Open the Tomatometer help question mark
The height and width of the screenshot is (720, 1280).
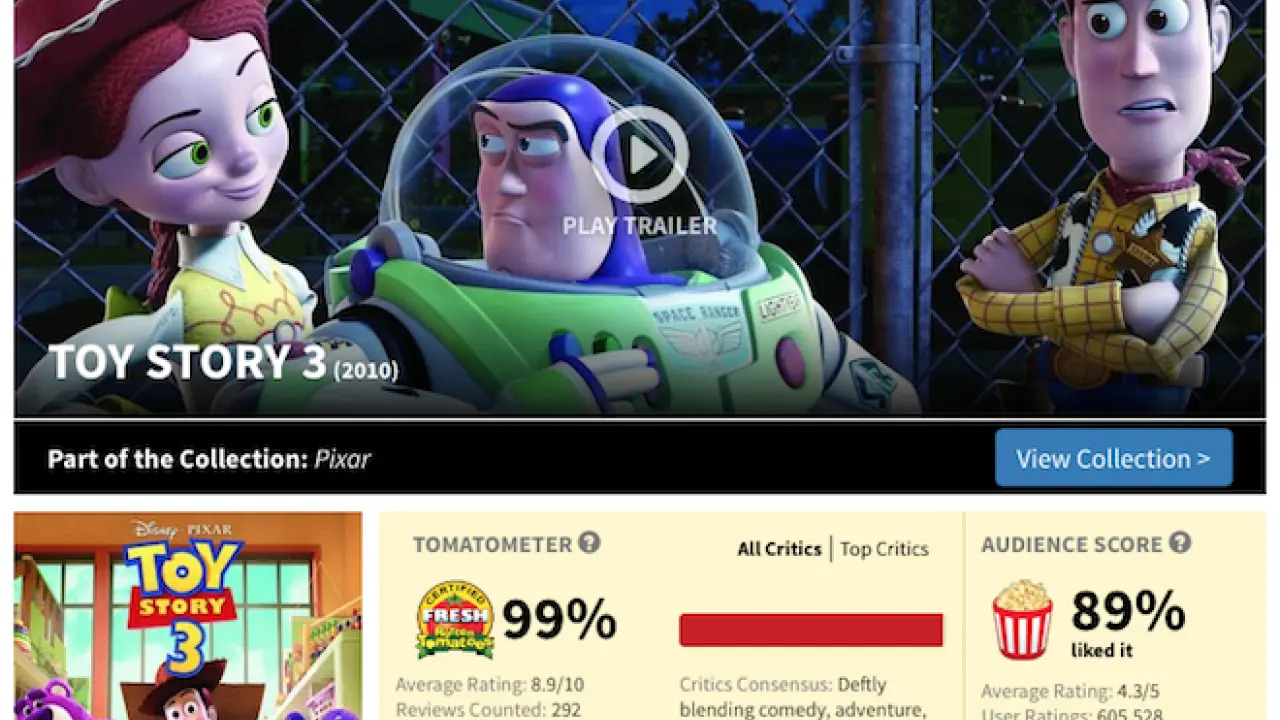click(x=589, y=543)
